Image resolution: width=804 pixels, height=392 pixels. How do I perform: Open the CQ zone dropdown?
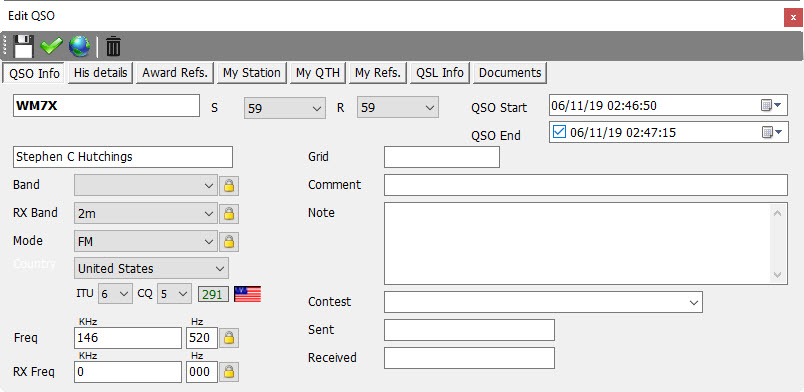[183, 294]
